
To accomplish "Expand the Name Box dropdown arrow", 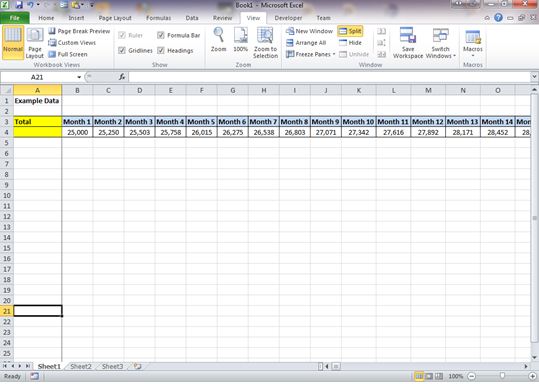I will [79, 77].
